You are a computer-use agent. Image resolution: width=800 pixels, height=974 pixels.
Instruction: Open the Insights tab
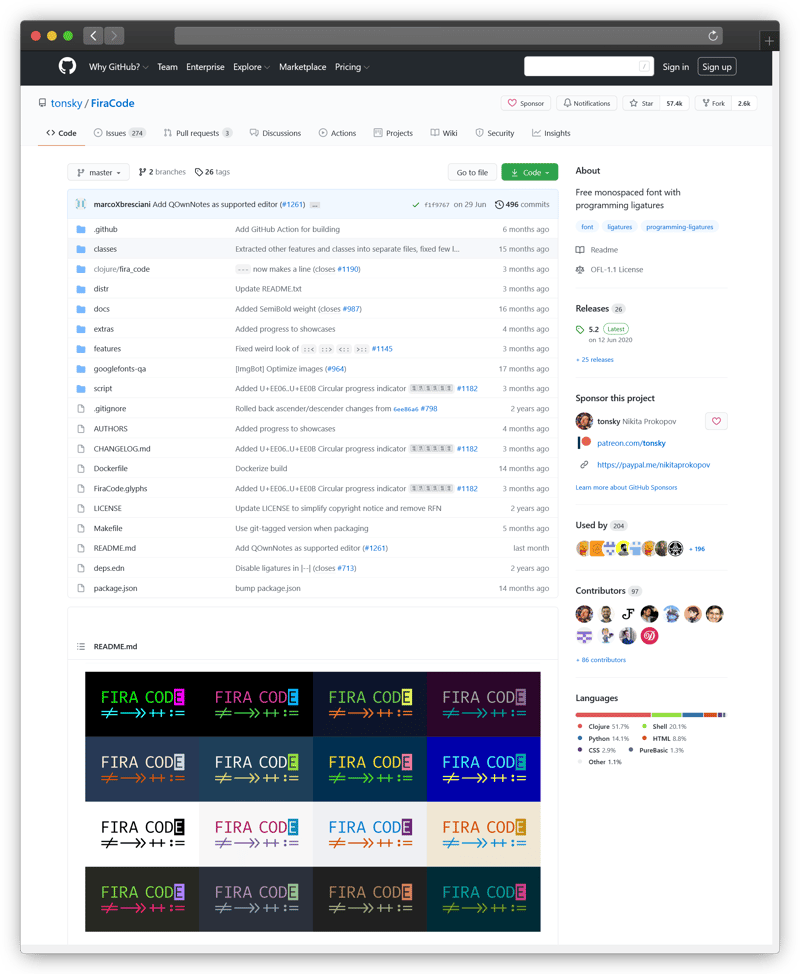point(551,133)
